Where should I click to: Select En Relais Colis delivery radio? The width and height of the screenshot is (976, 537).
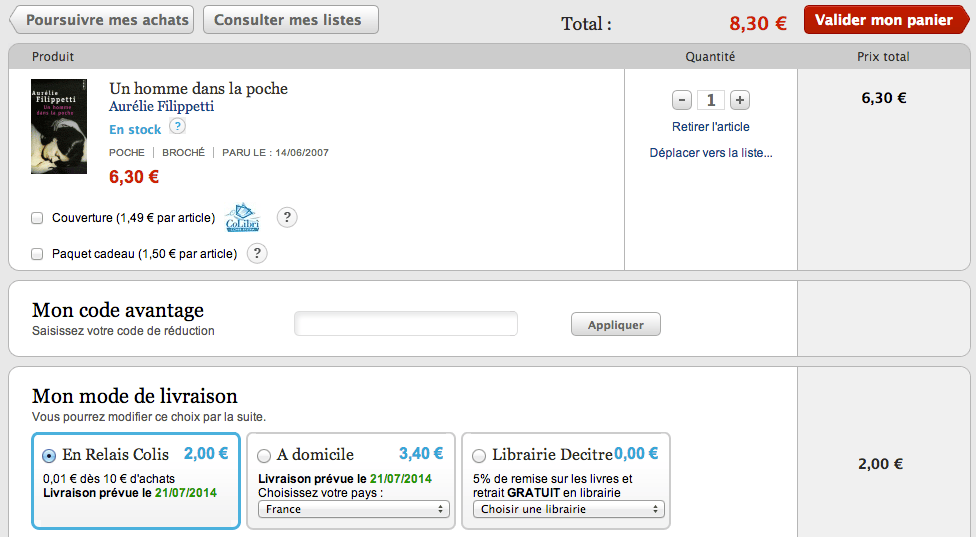pyautogui.click(x=49, y=455)
